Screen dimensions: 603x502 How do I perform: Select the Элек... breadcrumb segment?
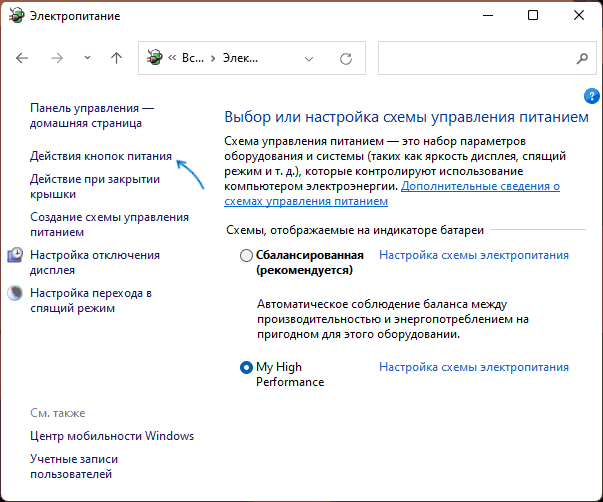click(x=240, y=58)
